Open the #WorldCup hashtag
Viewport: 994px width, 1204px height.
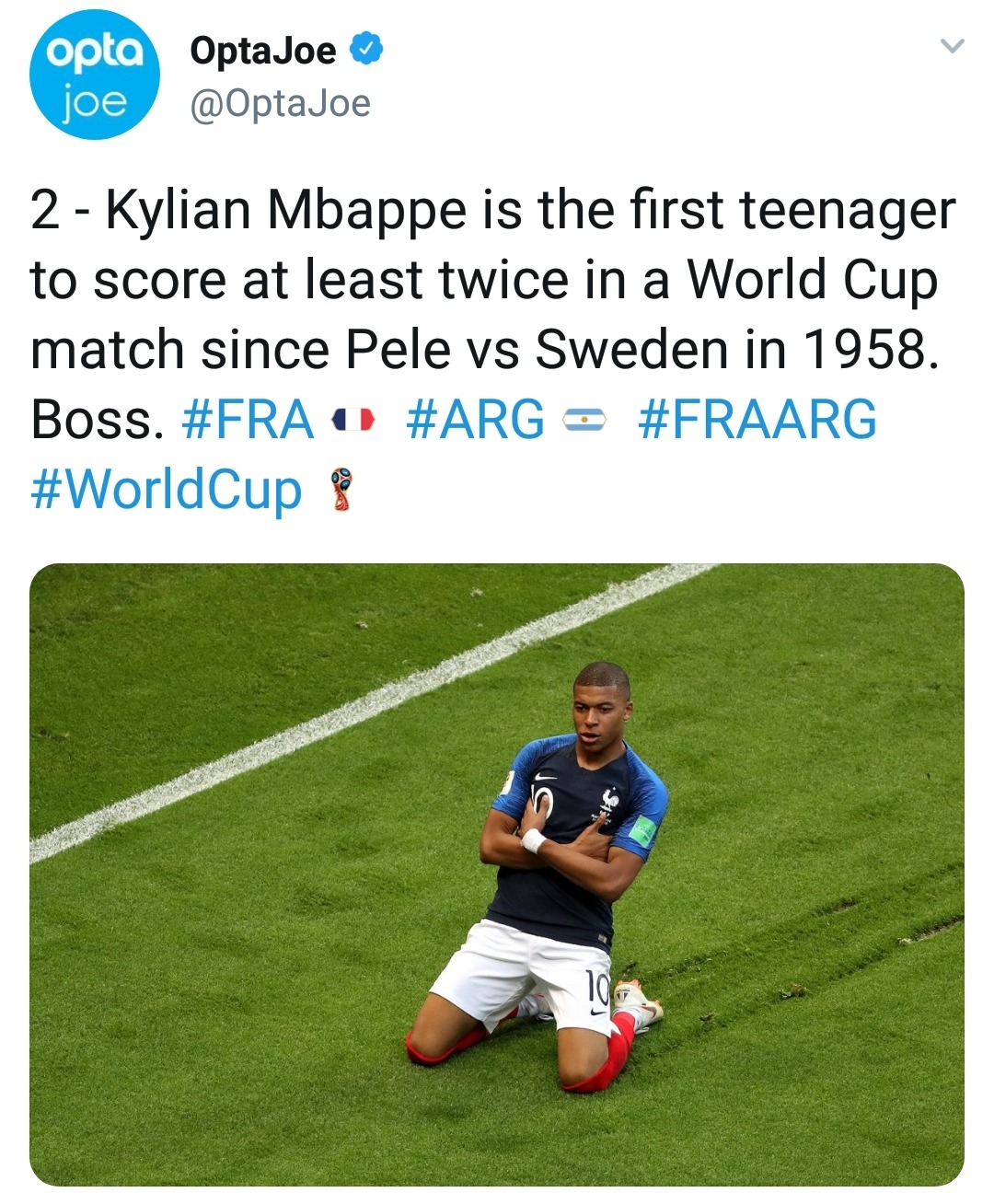pyautogui.click(x=167, y=489)
